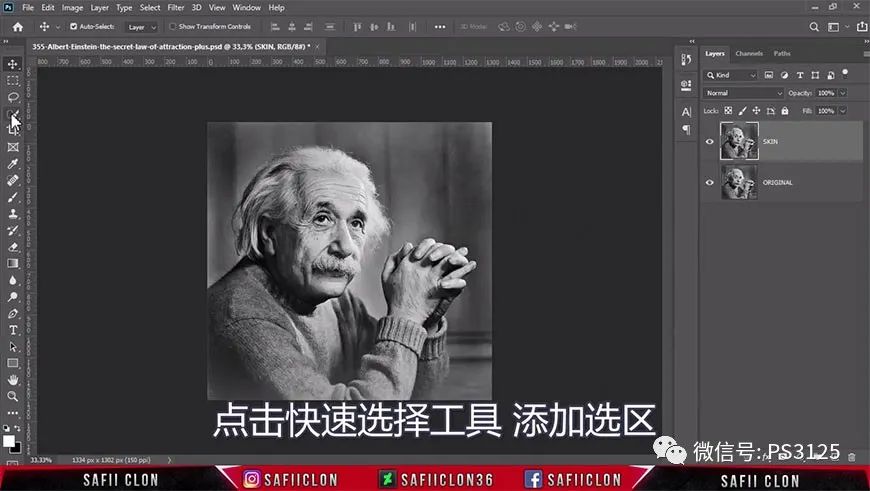Open the Filter menu

(176, 8)
